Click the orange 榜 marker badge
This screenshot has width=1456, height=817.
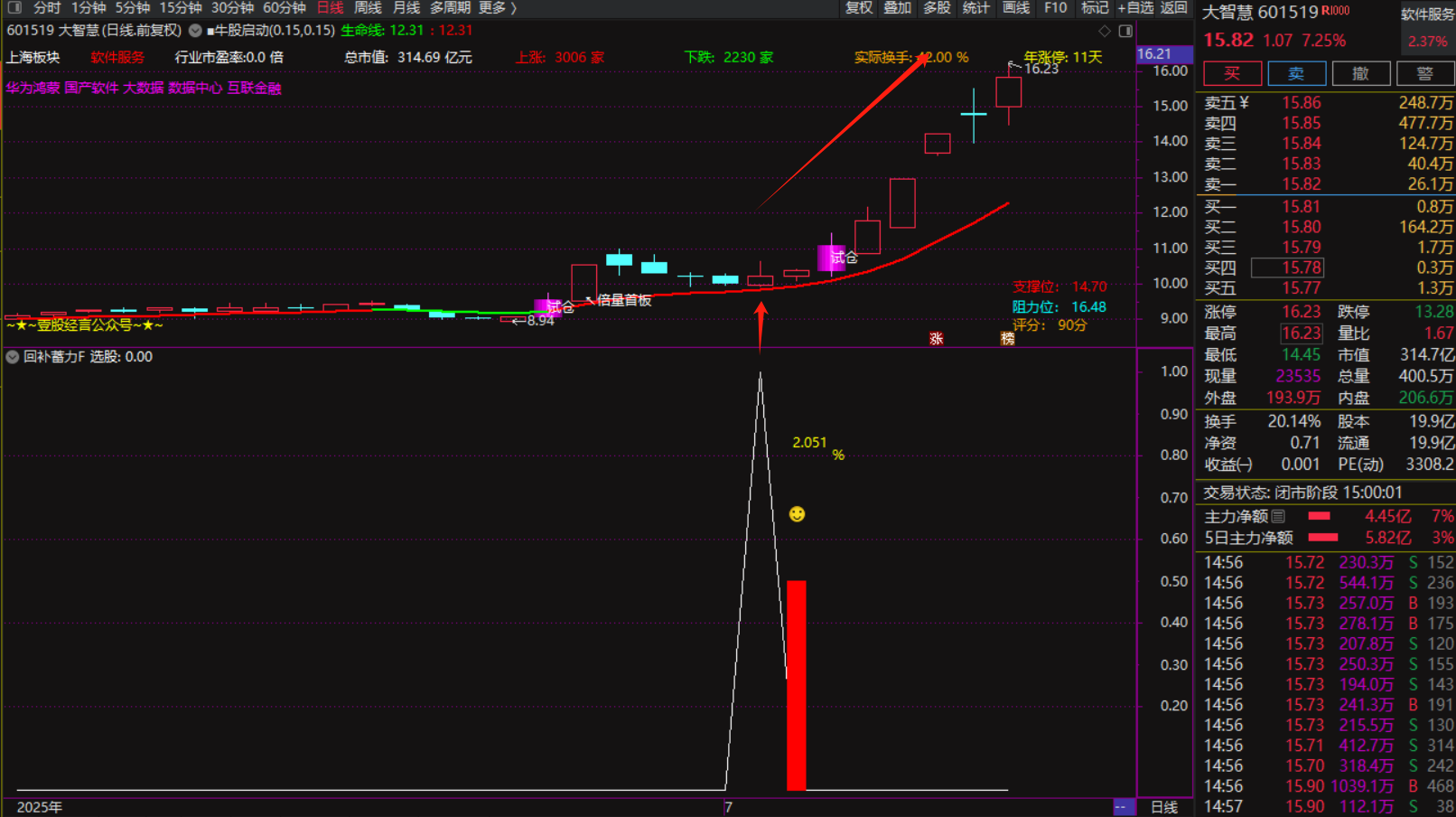1007,339
